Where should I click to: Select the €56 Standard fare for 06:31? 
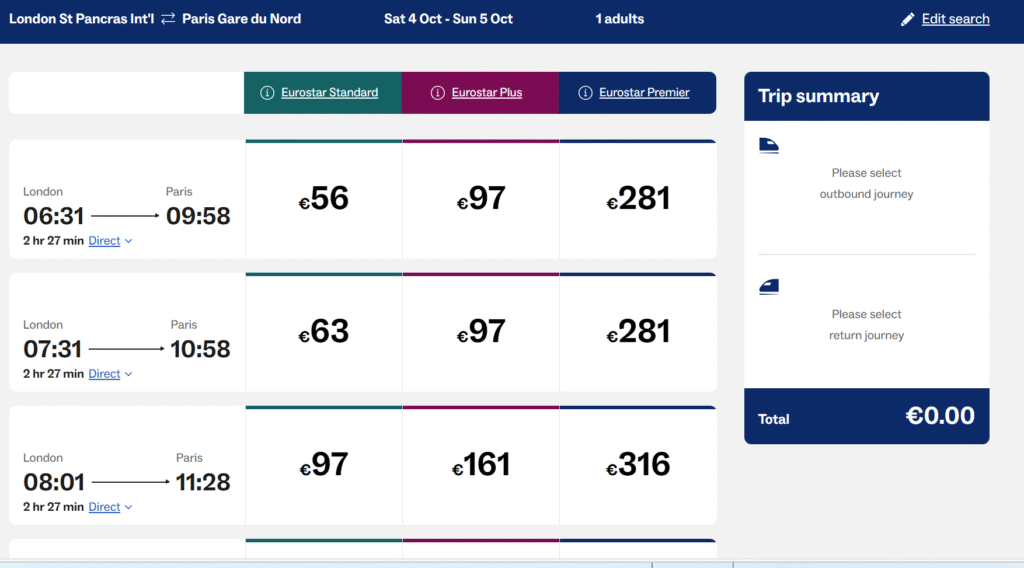coord(324,199)
